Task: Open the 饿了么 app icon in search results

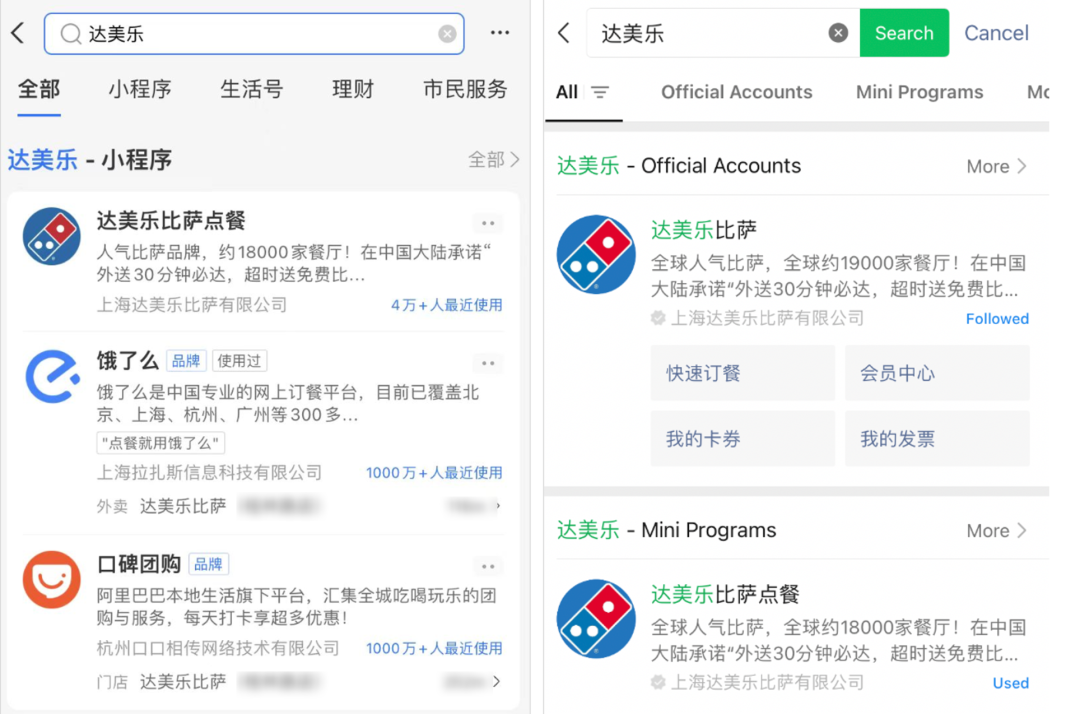Action: (51, 378)
